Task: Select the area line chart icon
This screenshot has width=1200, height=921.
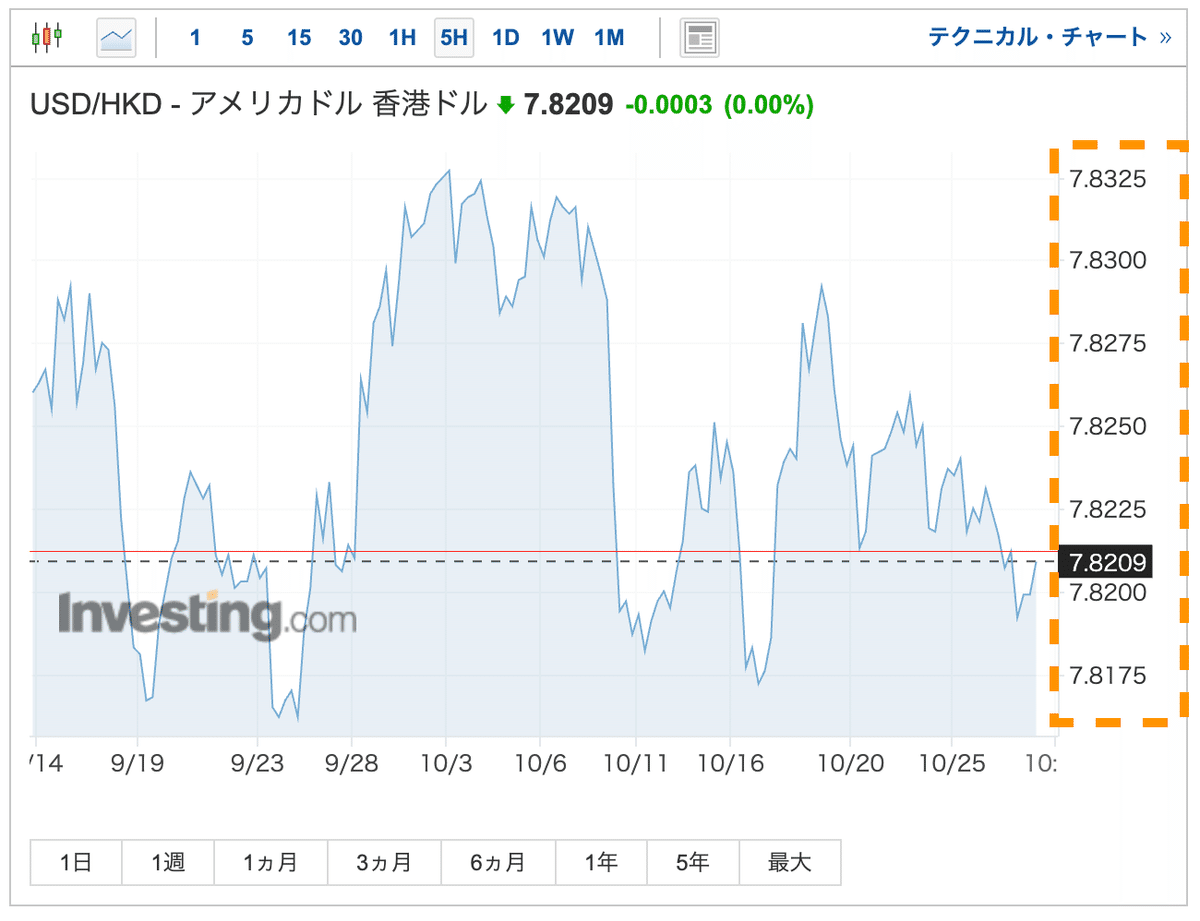Action: [x=116, y=38]
